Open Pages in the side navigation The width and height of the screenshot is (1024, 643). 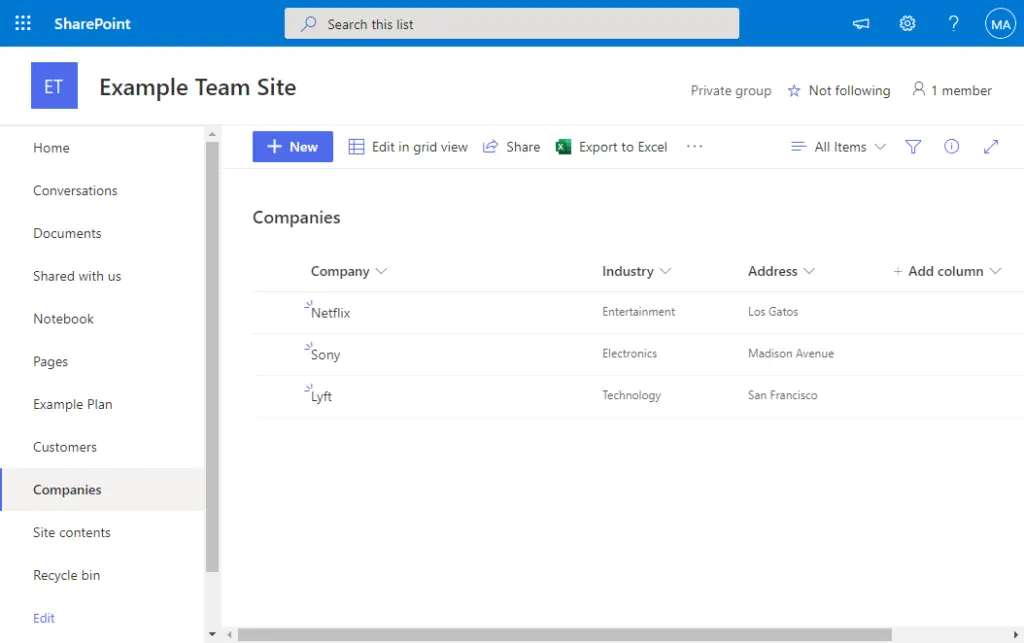(x=50, y=362)
